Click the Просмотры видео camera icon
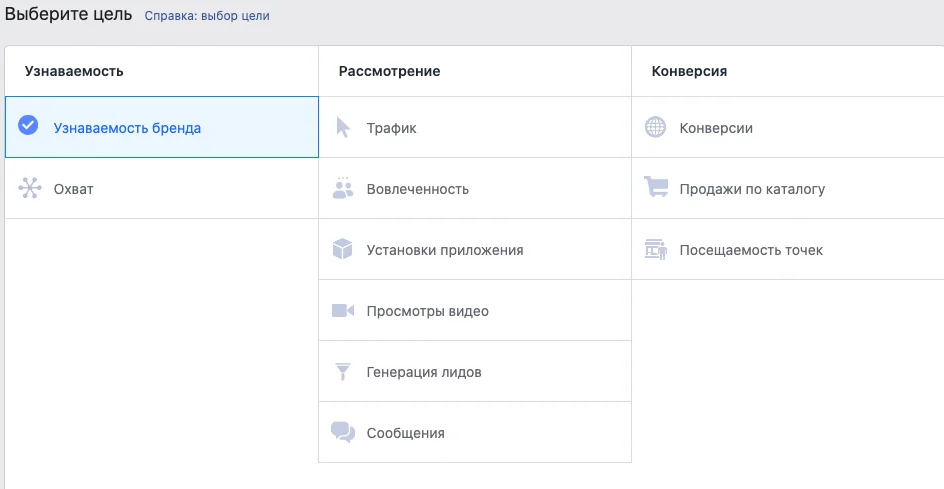The width and height of the screenshot is (944, 489). point(343,311)
